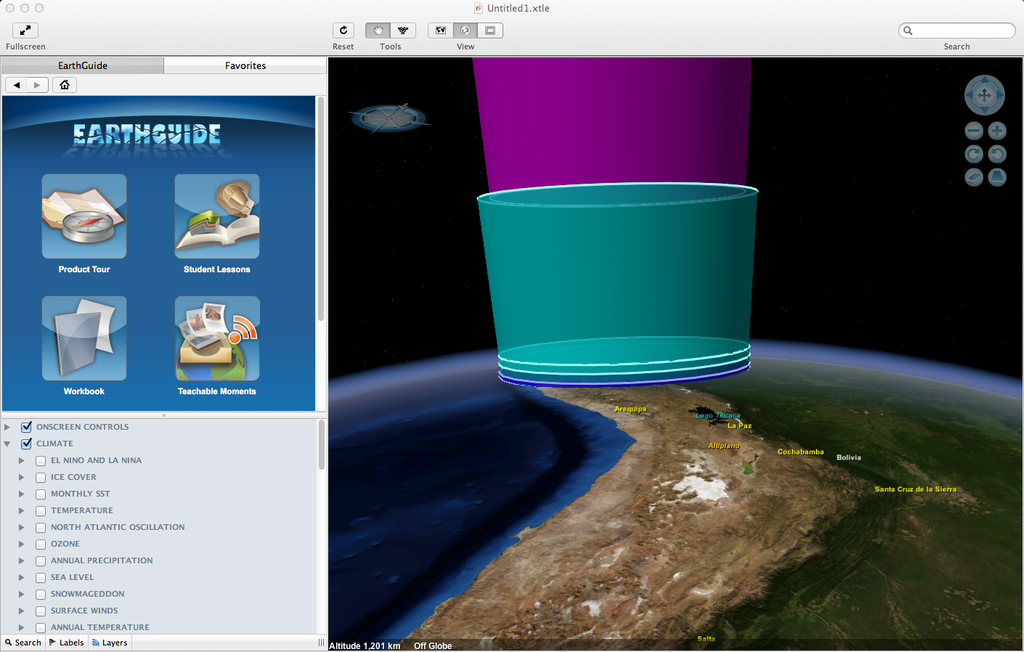This screenshot has height=652, width=1024.
Task: Click the globe zoom out button
Action: pos(973,131)
